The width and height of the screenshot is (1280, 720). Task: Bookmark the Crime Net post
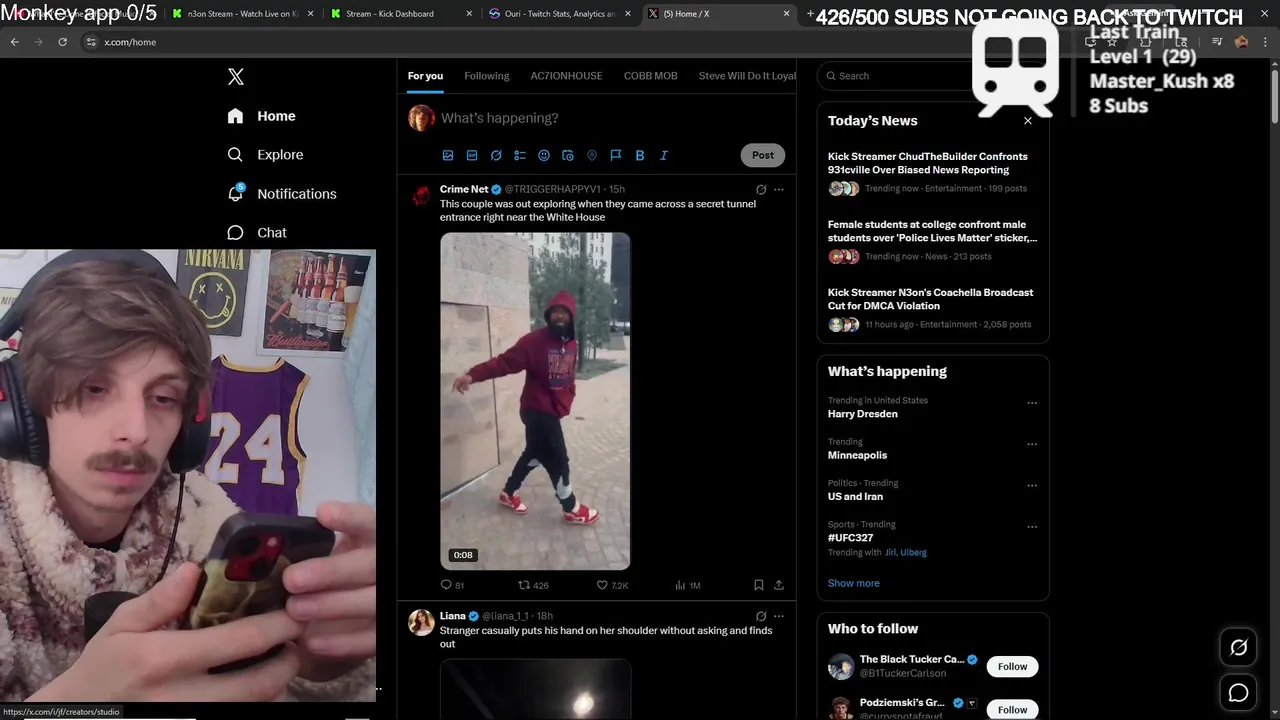[759, 585]
